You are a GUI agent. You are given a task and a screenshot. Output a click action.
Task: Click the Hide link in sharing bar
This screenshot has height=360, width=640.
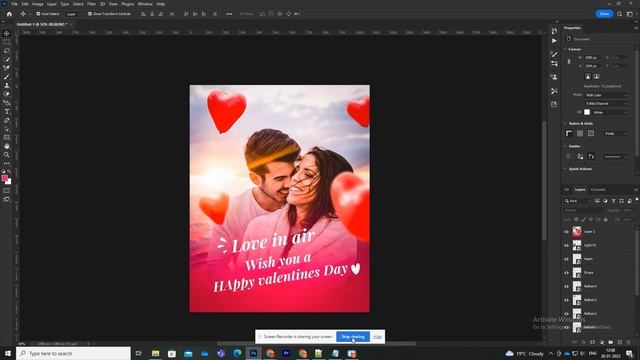[377, 337]
